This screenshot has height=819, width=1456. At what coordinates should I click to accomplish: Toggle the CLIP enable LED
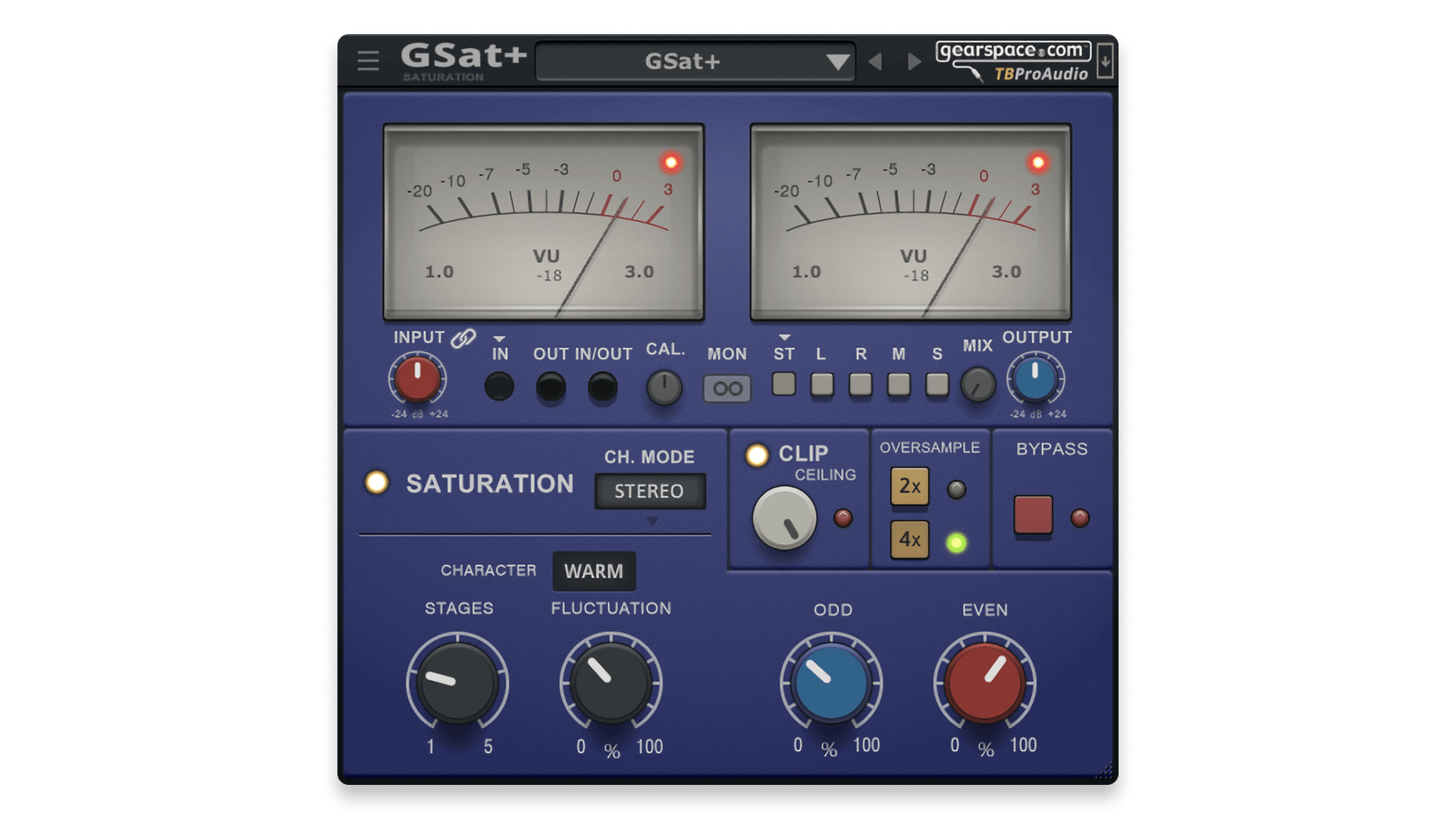756,454
